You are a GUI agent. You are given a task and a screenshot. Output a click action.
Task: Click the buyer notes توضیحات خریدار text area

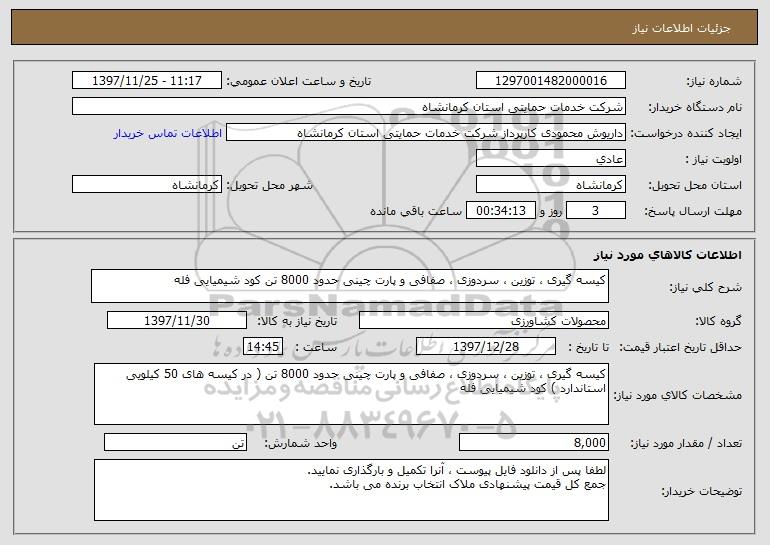click(351, 490)
